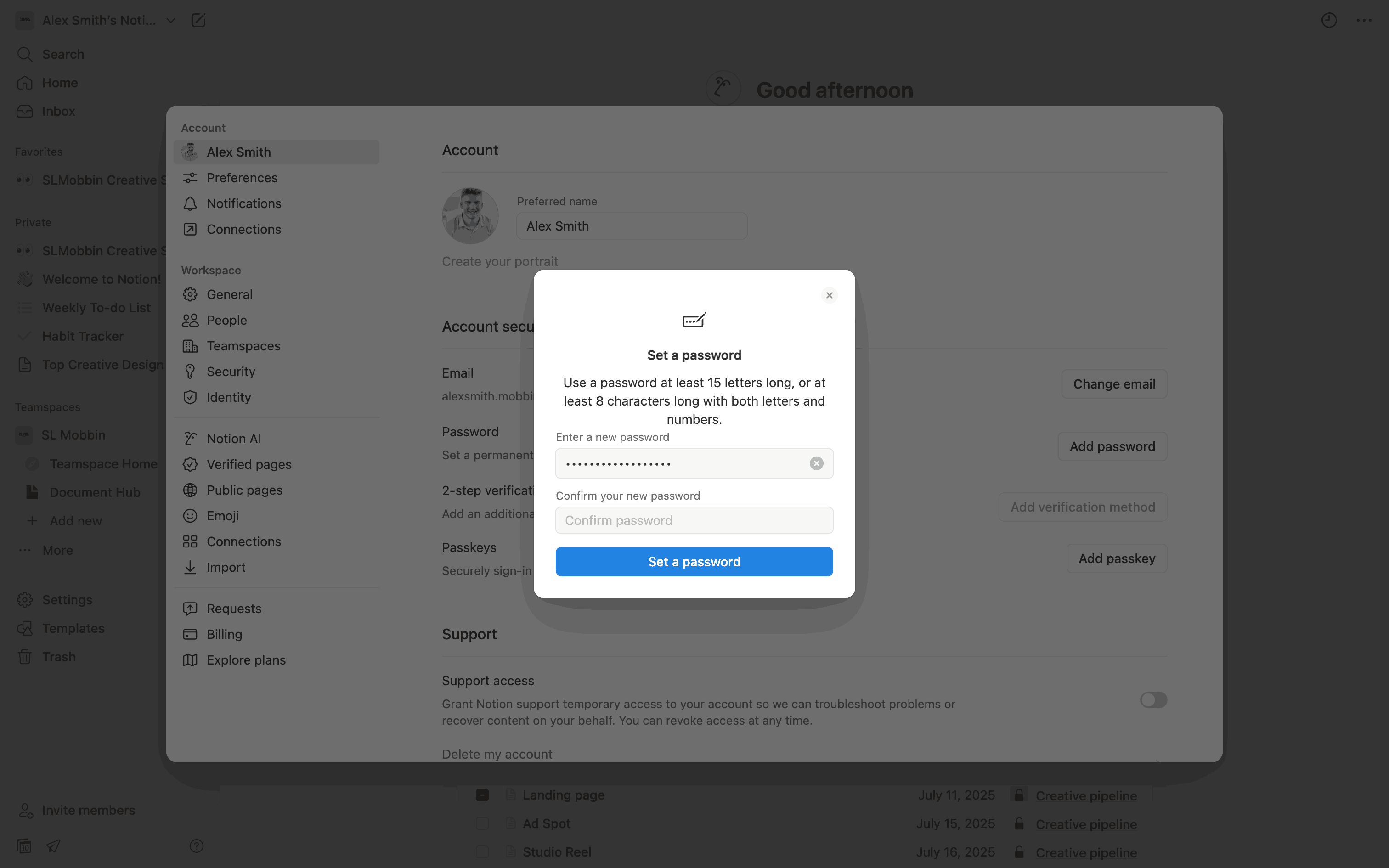Check the Ad Spot row checkbox
Image resolution: width=1389 pixels, height=868 pixels.
coord(482,823)
